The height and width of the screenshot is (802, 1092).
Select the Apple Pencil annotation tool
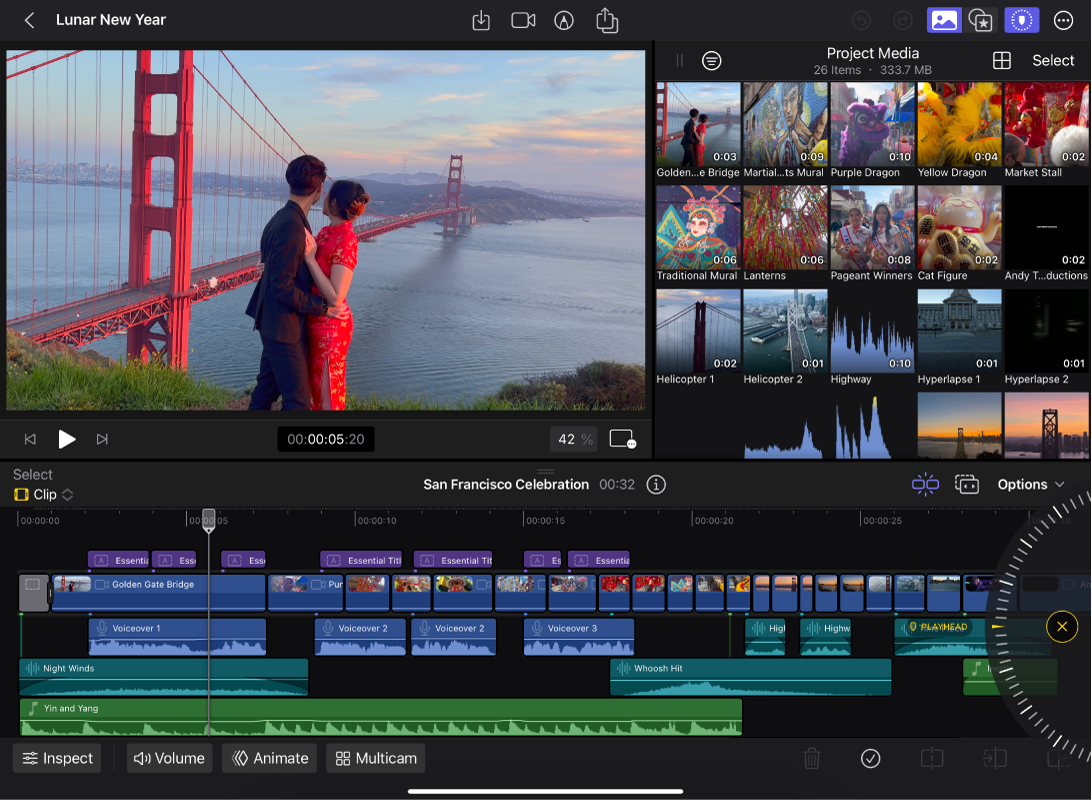[x=563, y=20]
